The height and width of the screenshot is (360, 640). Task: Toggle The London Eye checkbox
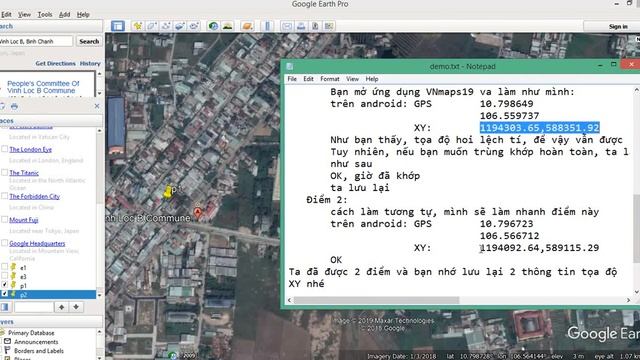[4, 149]
